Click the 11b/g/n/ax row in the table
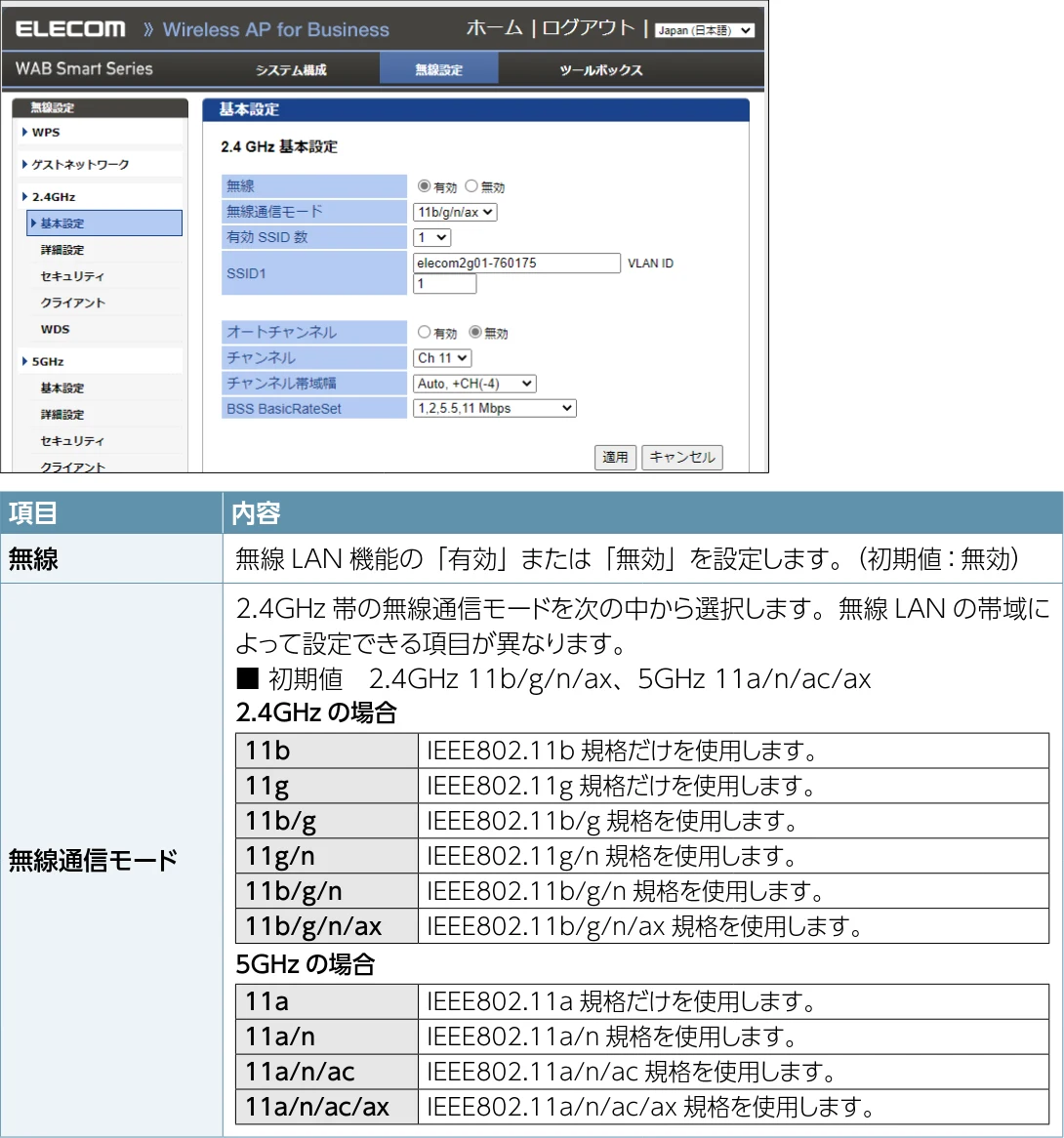This screenshot has height=1138, width=1064. (642, 926)
